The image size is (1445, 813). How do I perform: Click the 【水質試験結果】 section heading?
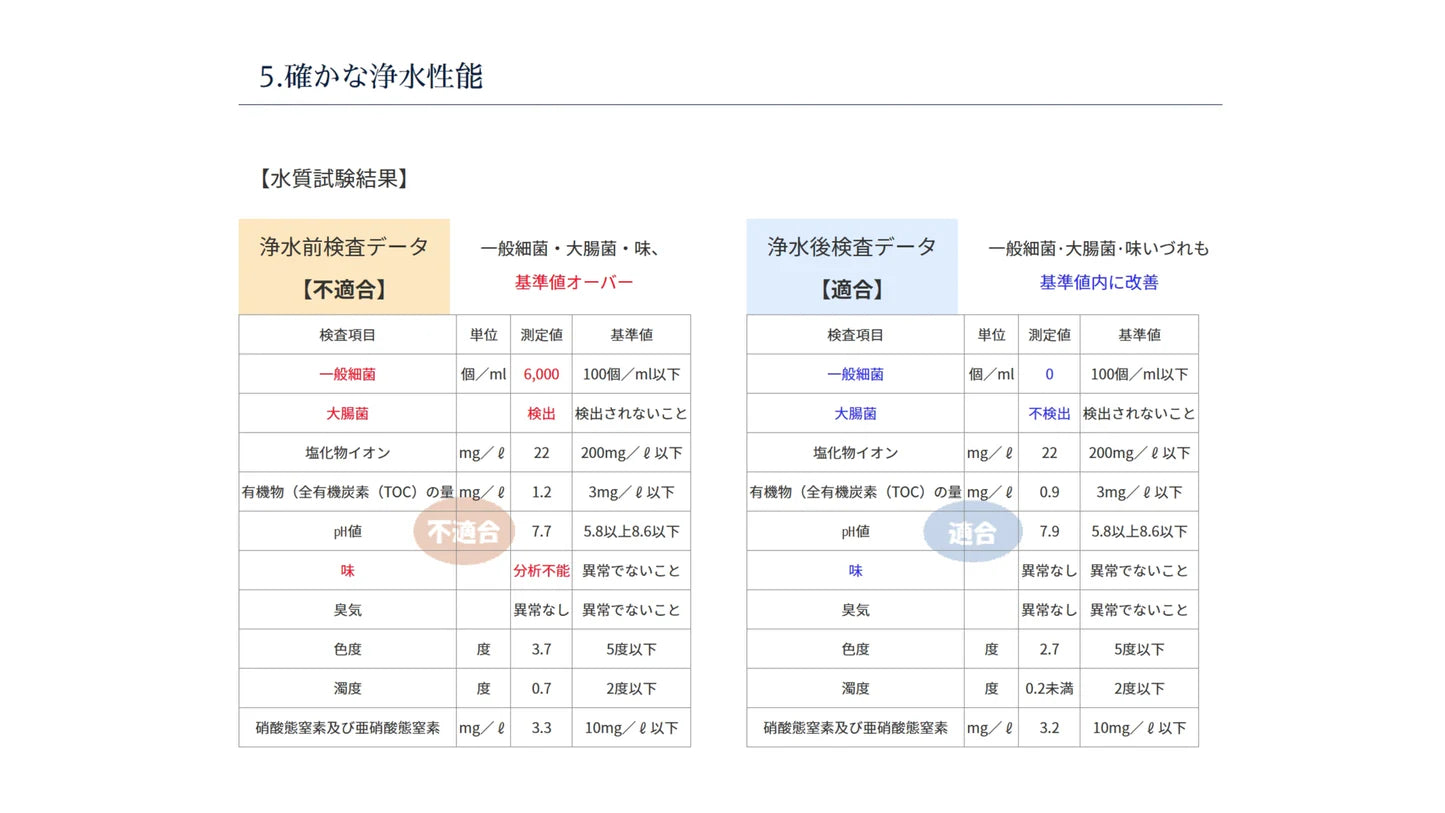click(x=332, y=179)
